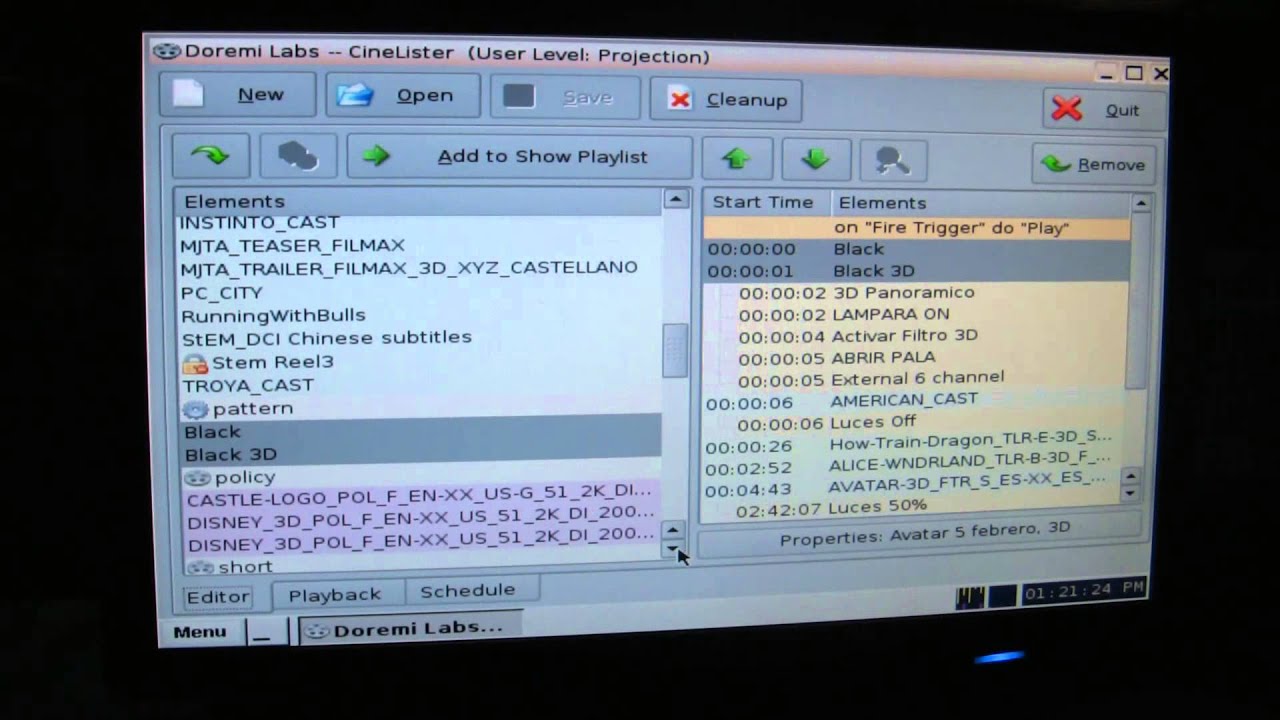Open the taskbar Menu
The image size is (1280, 720).
(200, 632)
